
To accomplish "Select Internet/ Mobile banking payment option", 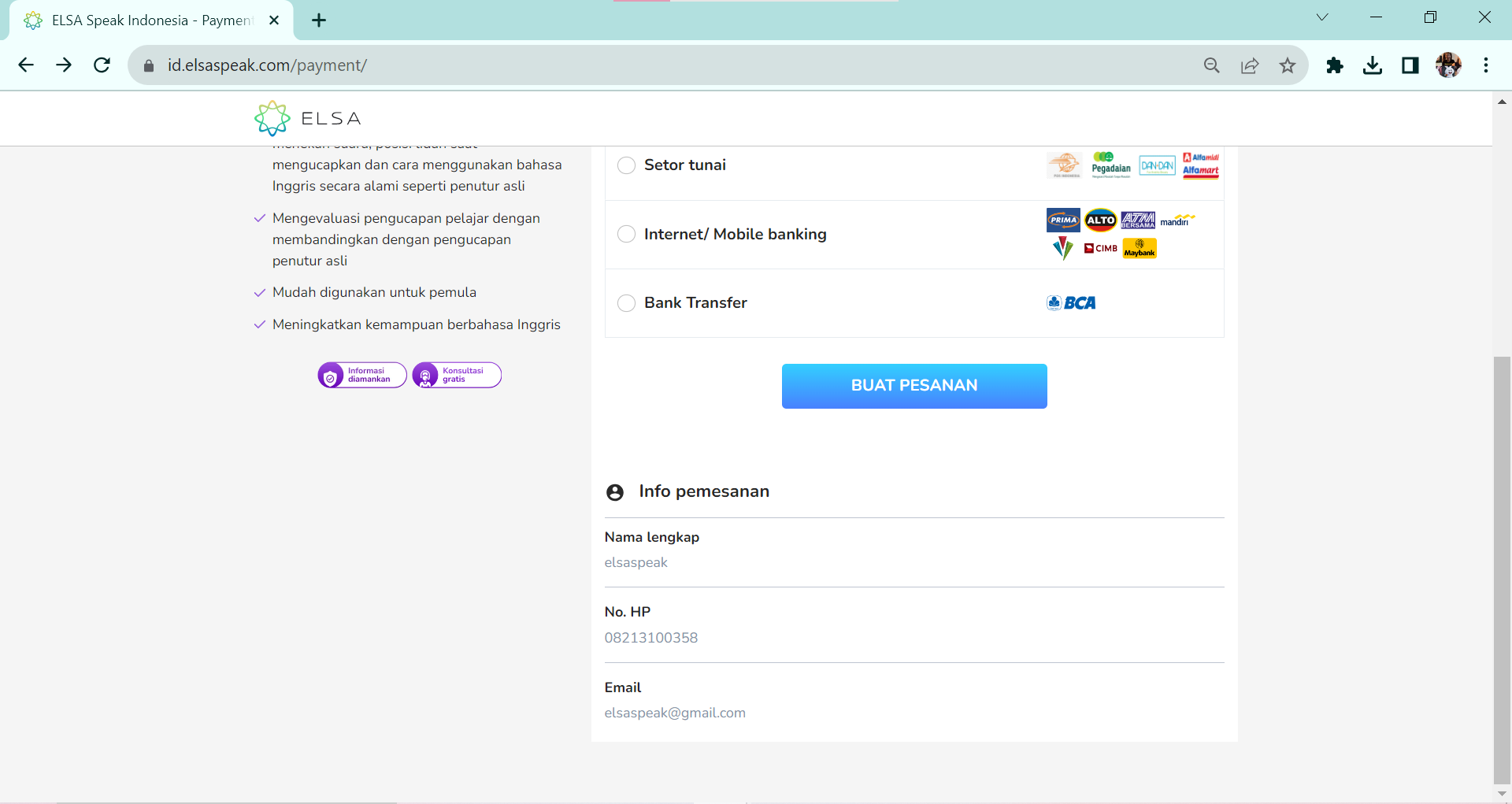I will 627,234.
